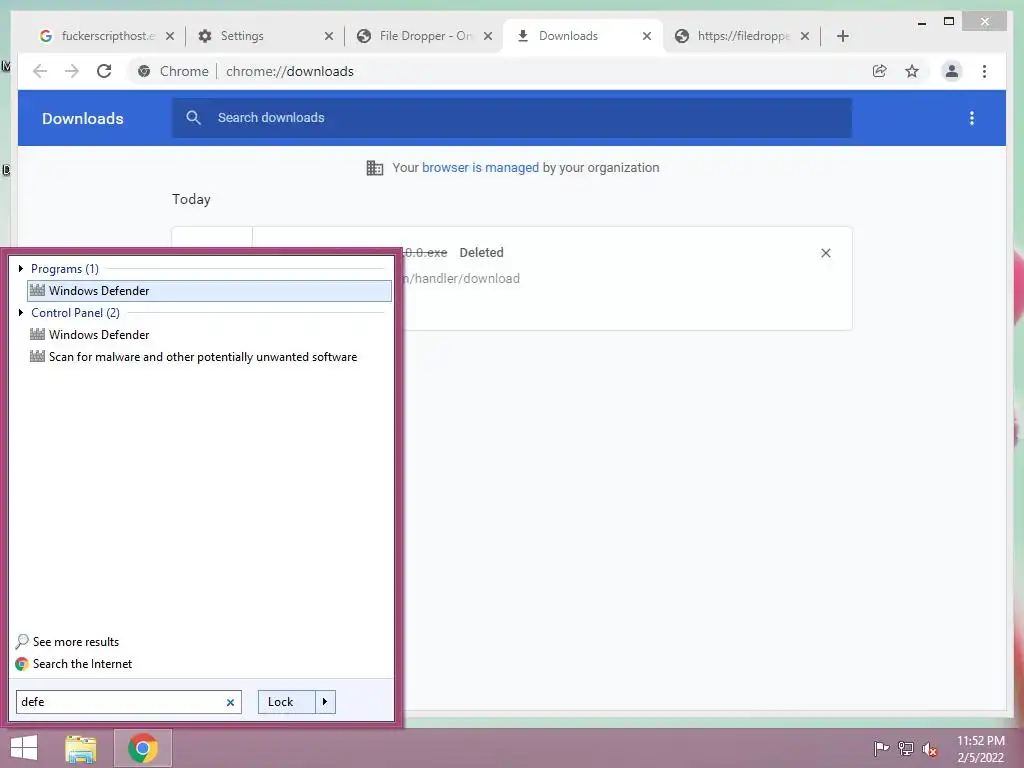Click the managed organization building icon
The image size is (1024, 768).
(375, 168)
